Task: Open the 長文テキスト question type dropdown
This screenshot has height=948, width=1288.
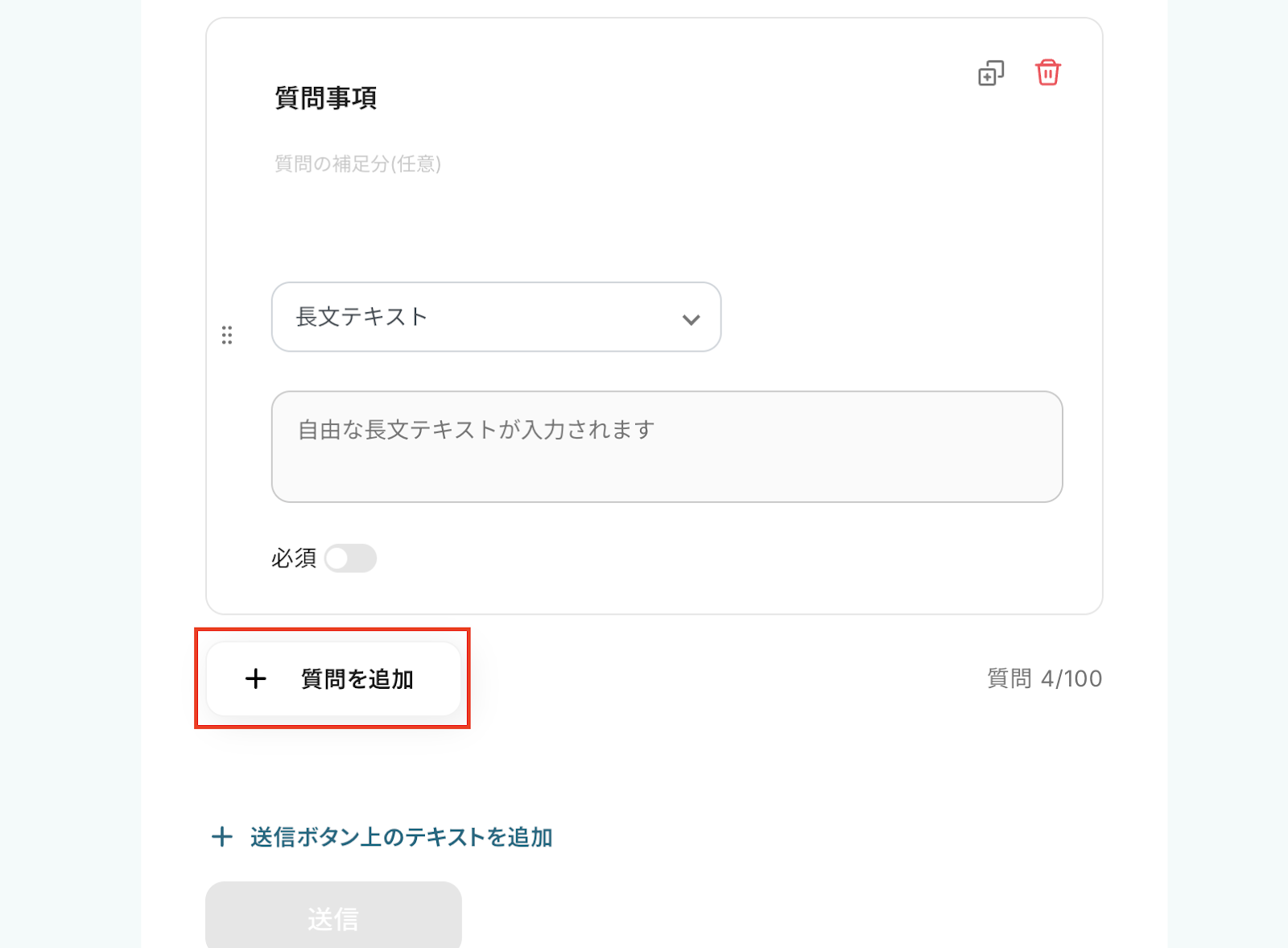Action: (x=496, y=317)
